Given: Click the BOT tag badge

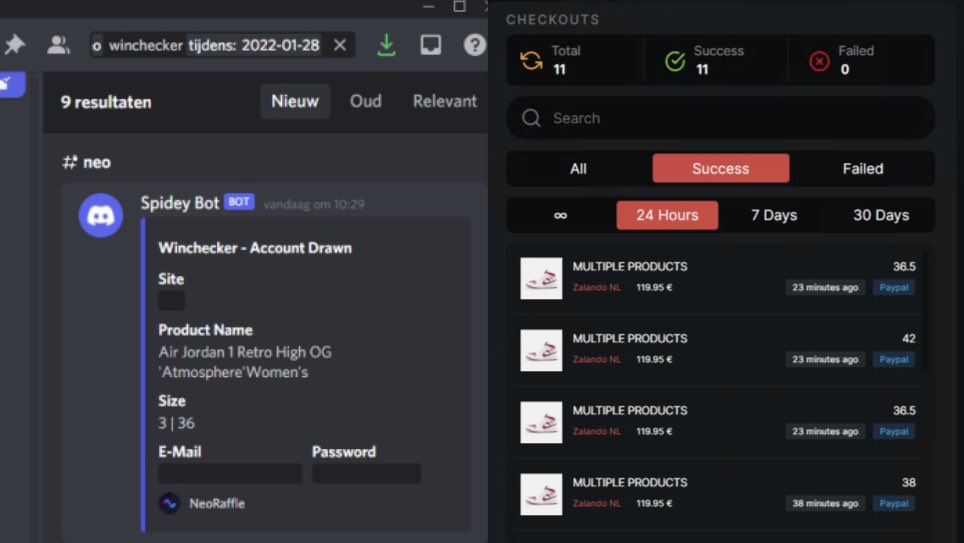Looking at the screenshot, I should (x=239, y=202).
